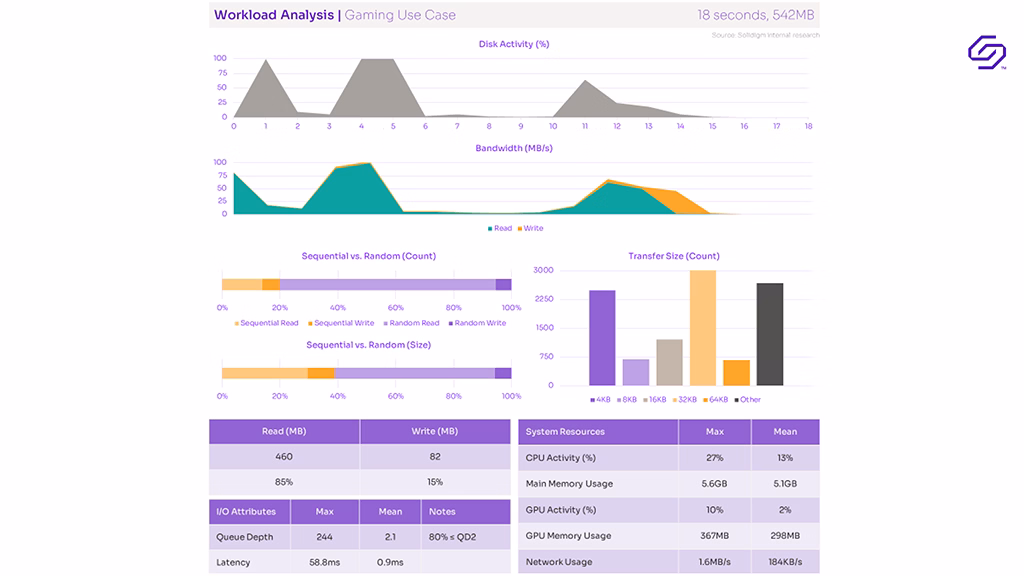Screen dimensions: 1024x576
Task: Click the Queue Depth max value 244
Action: point(325,537)
